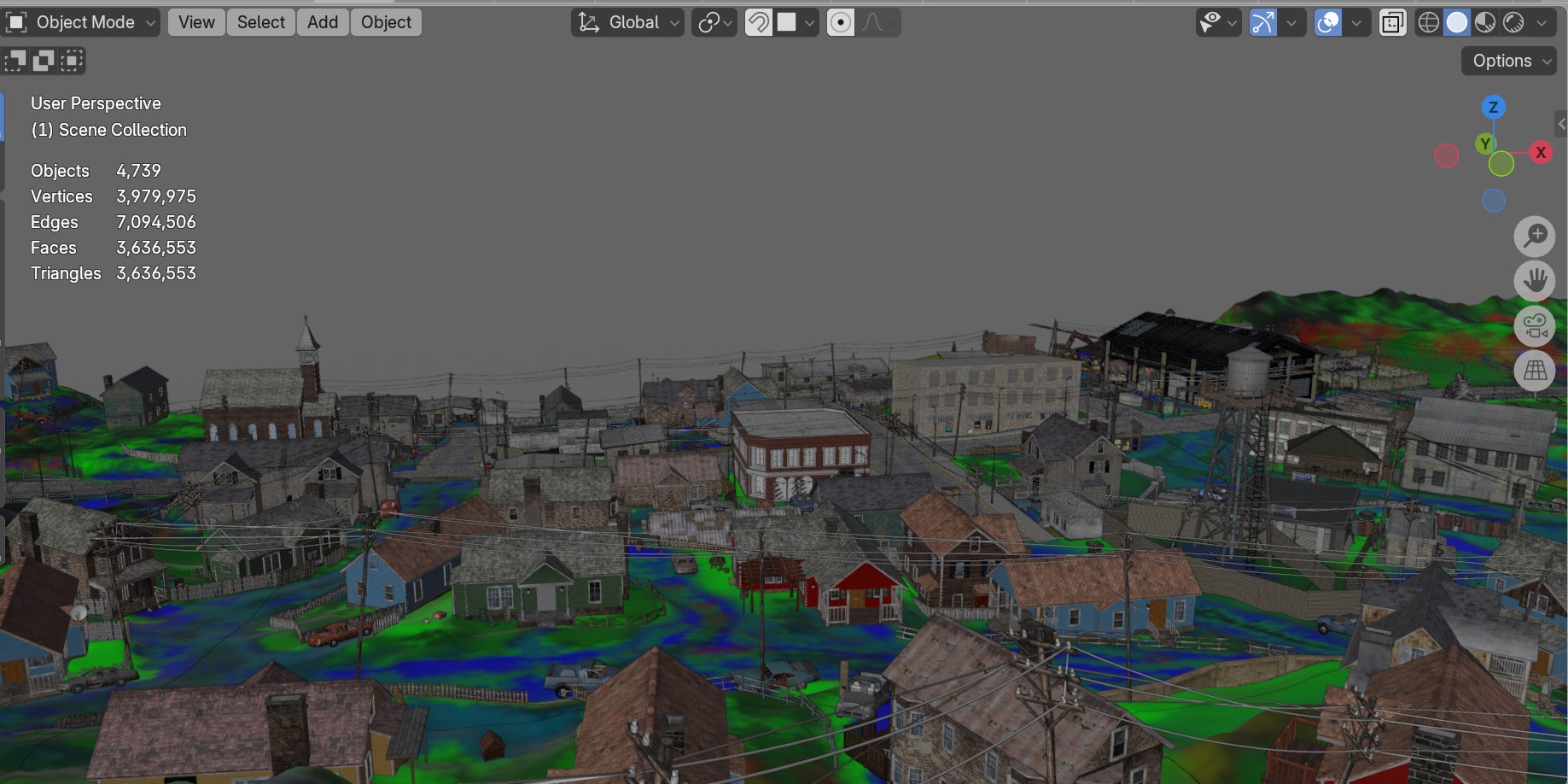
Task: Open the Options dropdown
Action: pyautogui.click(x=1509, y=61)
